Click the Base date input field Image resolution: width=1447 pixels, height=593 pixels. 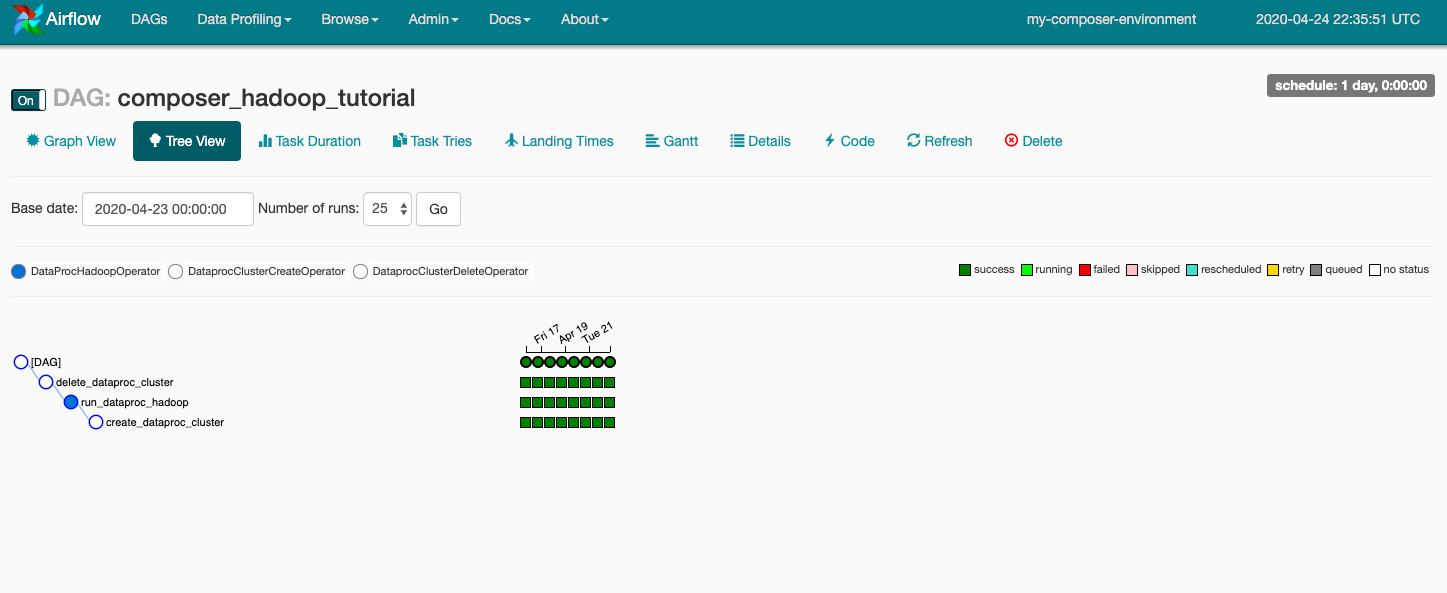tap(167, 209)
